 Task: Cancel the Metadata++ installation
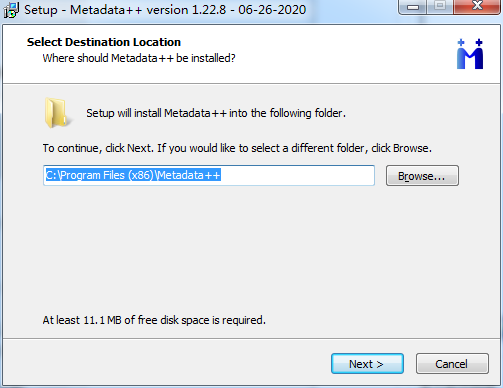pyautogui.click(x=452, y=364)
